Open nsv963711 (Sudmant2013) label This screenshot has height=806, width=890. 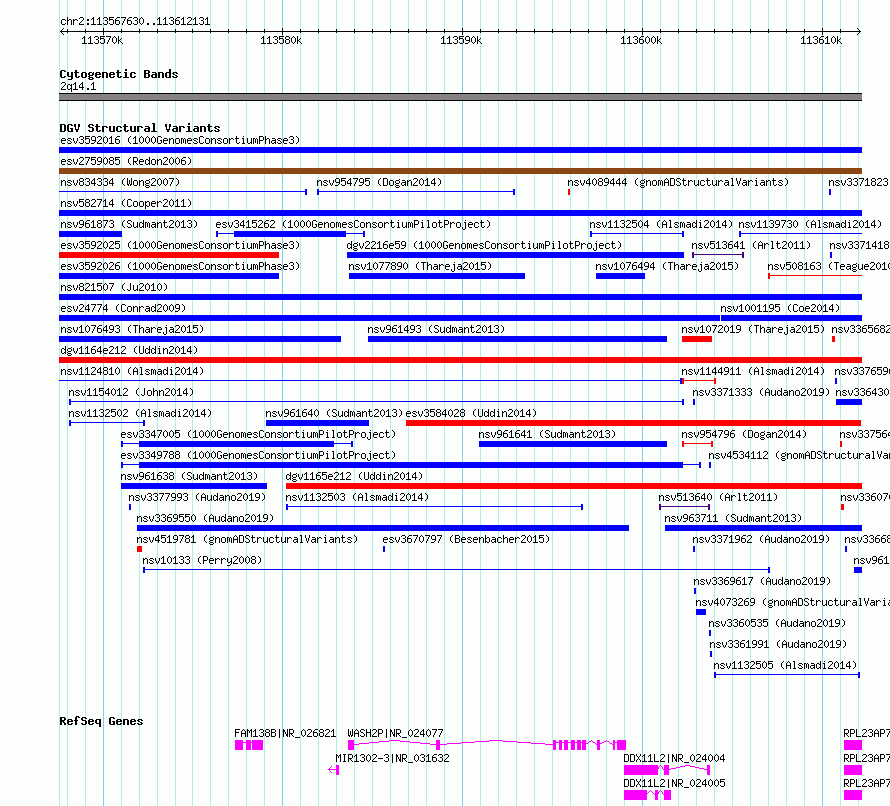[x=733, y=518]
